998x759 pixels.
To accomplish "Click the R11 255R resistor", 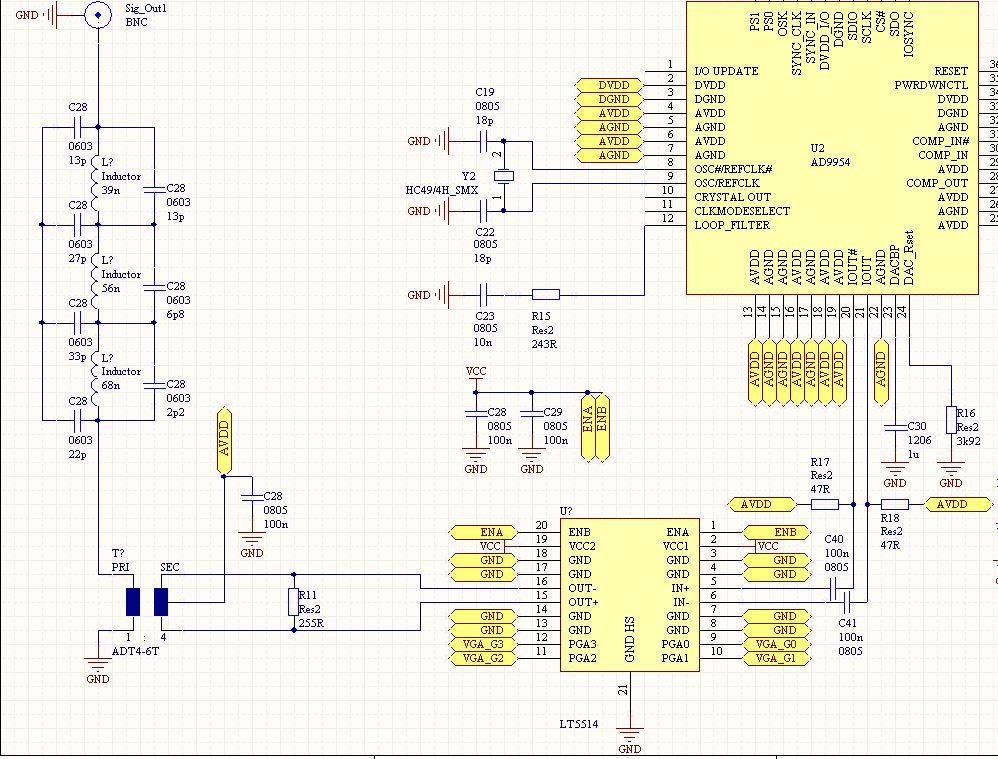I will click(293, 602).
